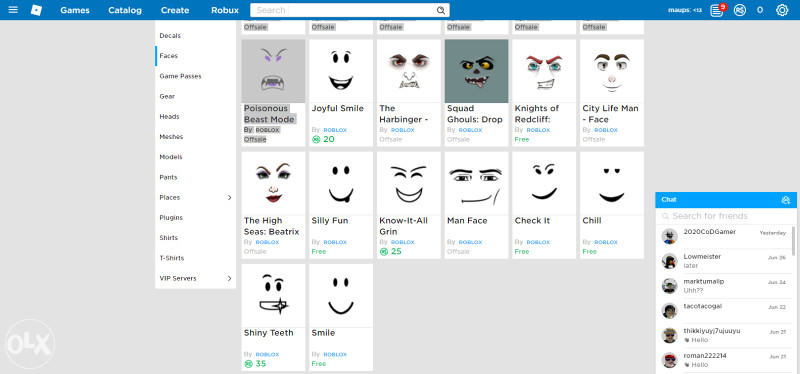
Task: Click the chat list scrollbar
Action: pyautogui.click(x=793, y=240)
